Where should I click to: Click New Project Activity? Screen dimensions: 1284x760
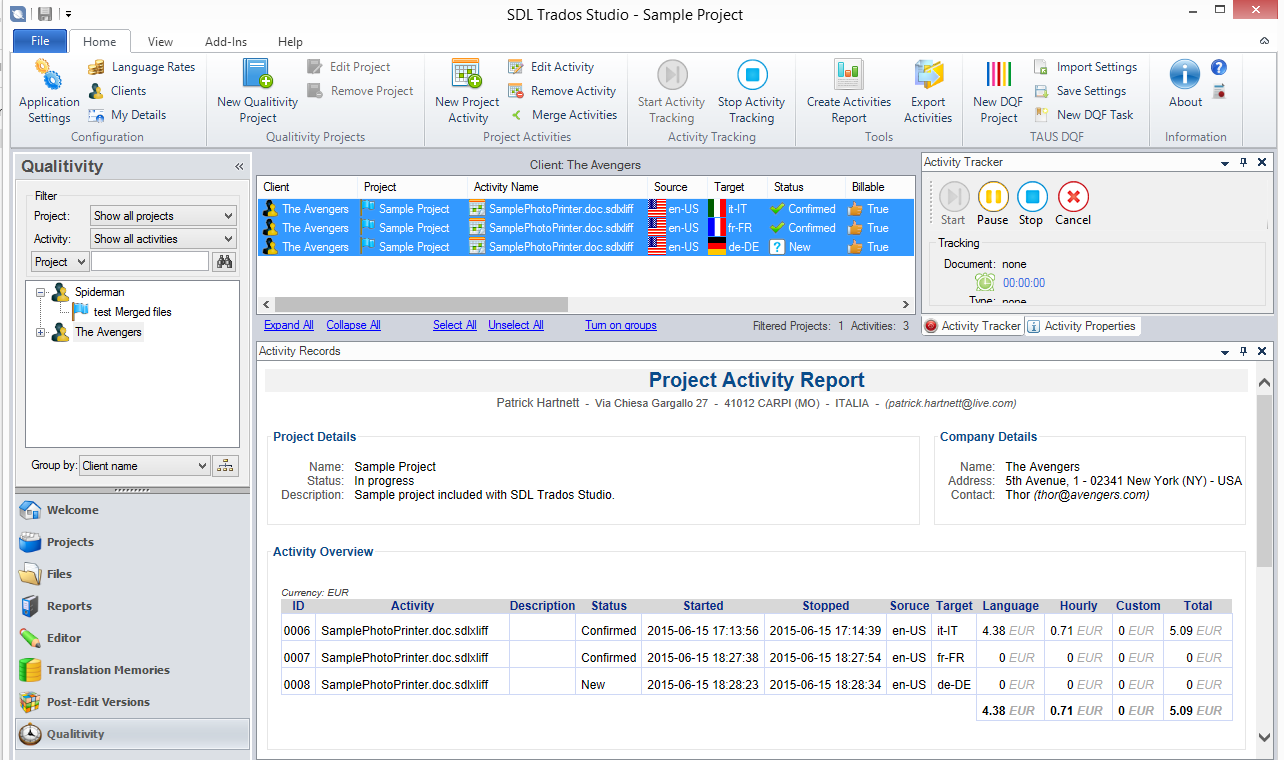[x=467, y=91]
